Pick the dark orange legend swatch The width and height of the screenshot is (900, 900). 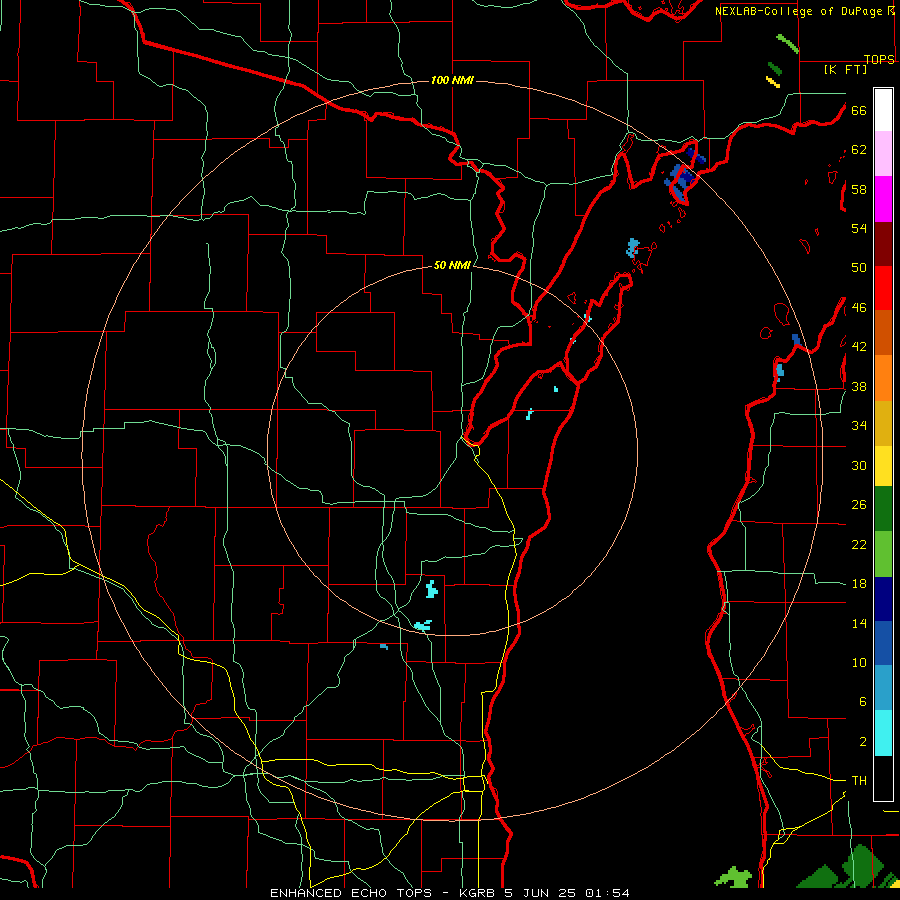(883, 332)
